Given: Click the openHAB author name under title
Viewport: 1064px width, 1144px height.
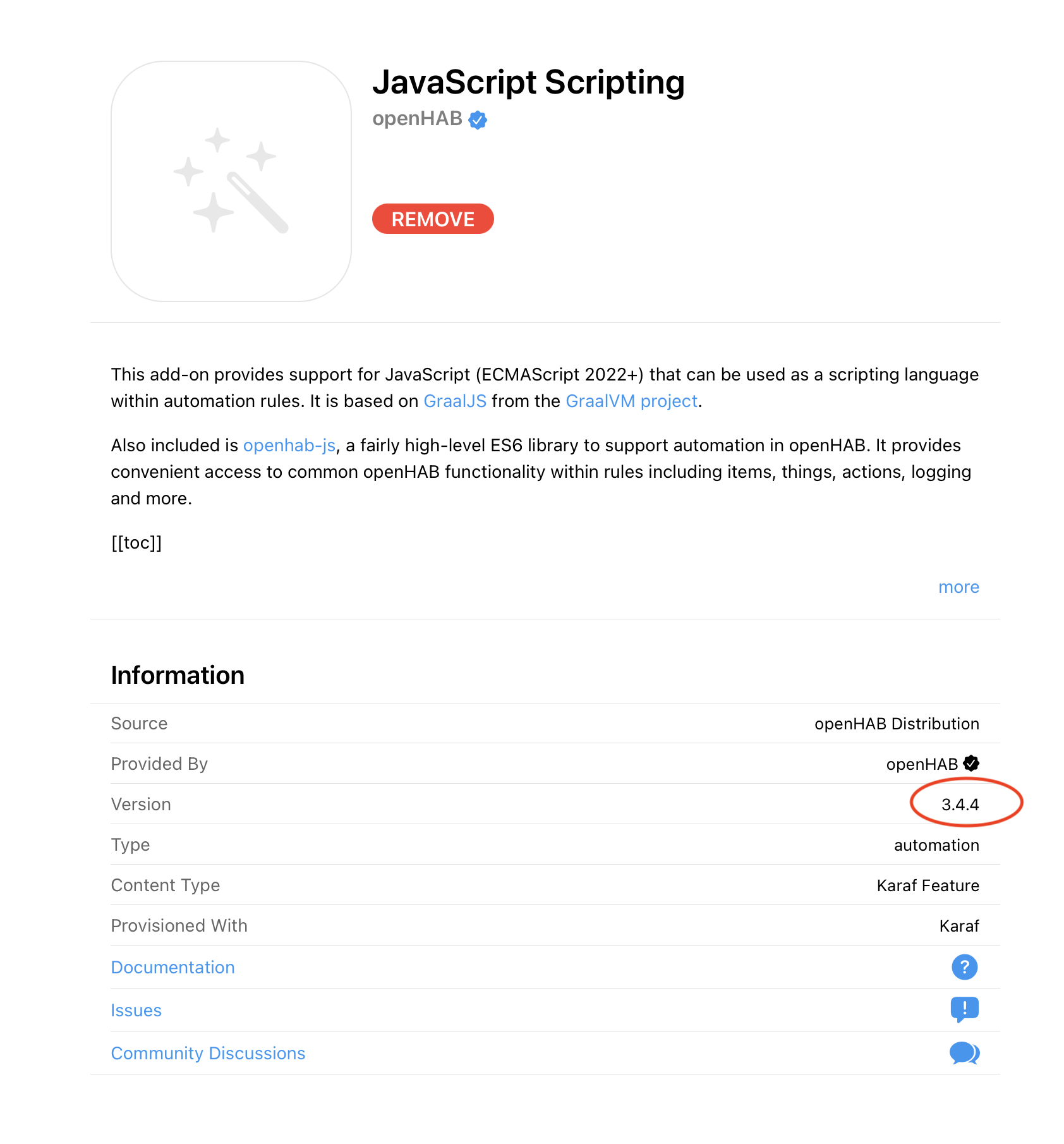Looking at the screenshot, I should pyautogui.click(x=417, y=119).
